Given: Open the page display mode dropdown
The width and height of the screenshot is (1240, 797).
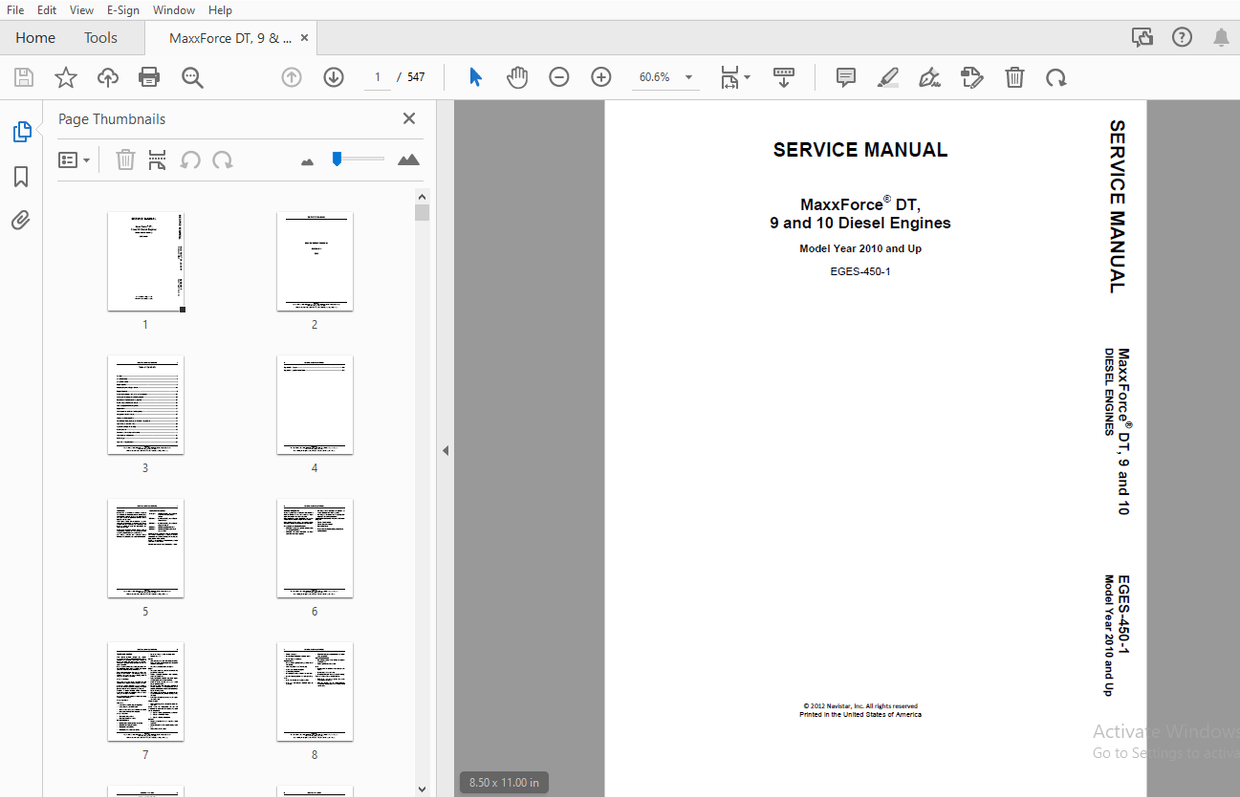Looking at the screenshot, I should (x=735, y=77).
